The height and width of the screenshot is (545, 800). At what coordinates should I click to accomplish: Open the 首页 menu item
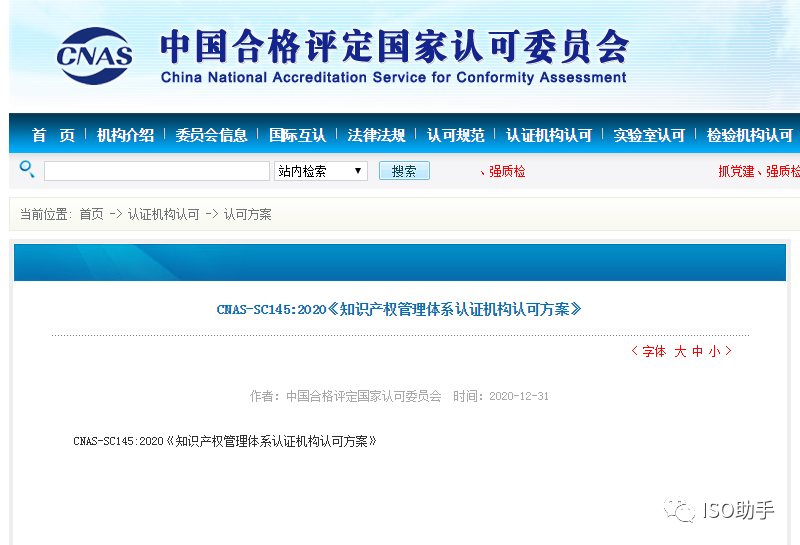click(53, 135)
